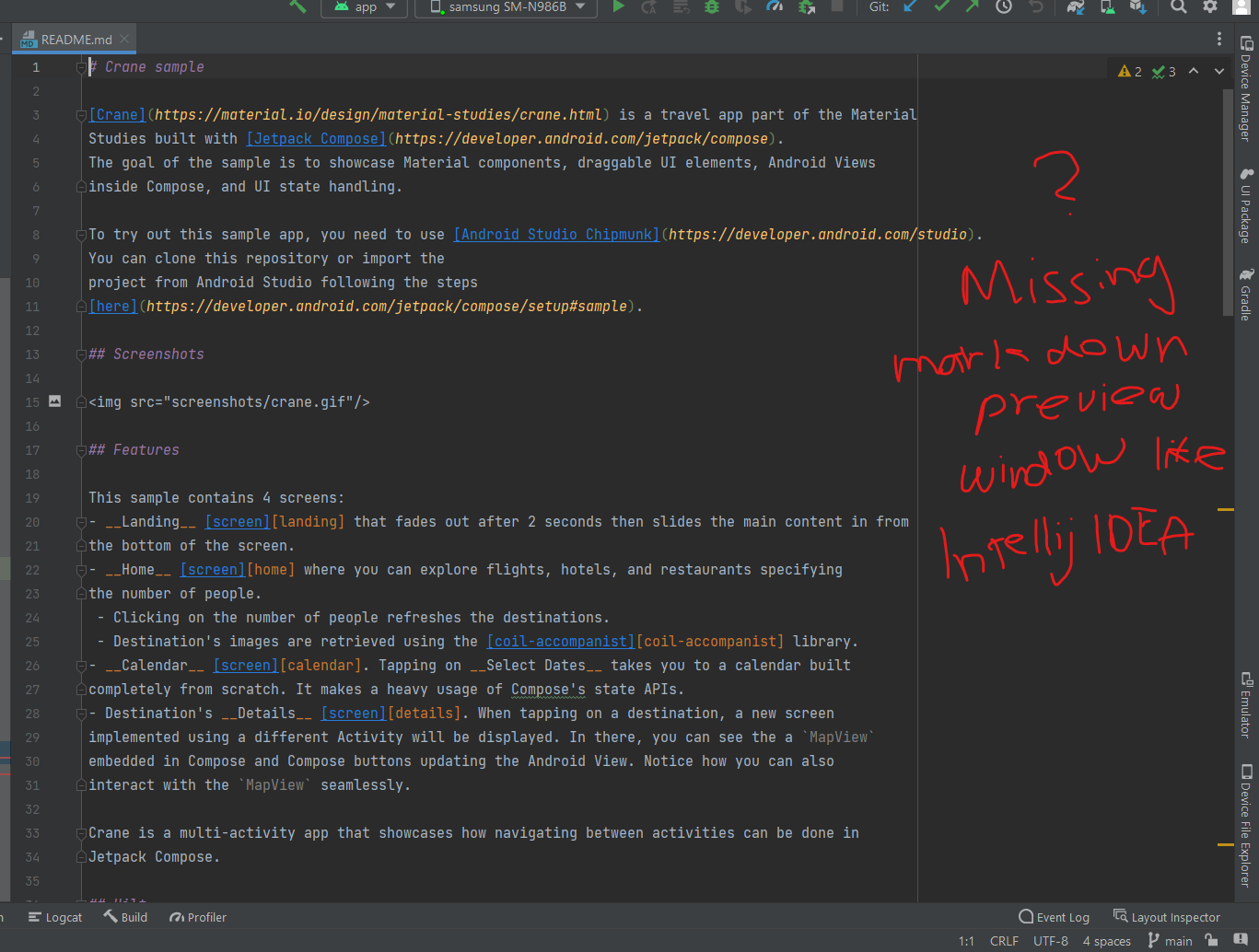Toggle the image gutter icon on line 15

coord(55,401)
